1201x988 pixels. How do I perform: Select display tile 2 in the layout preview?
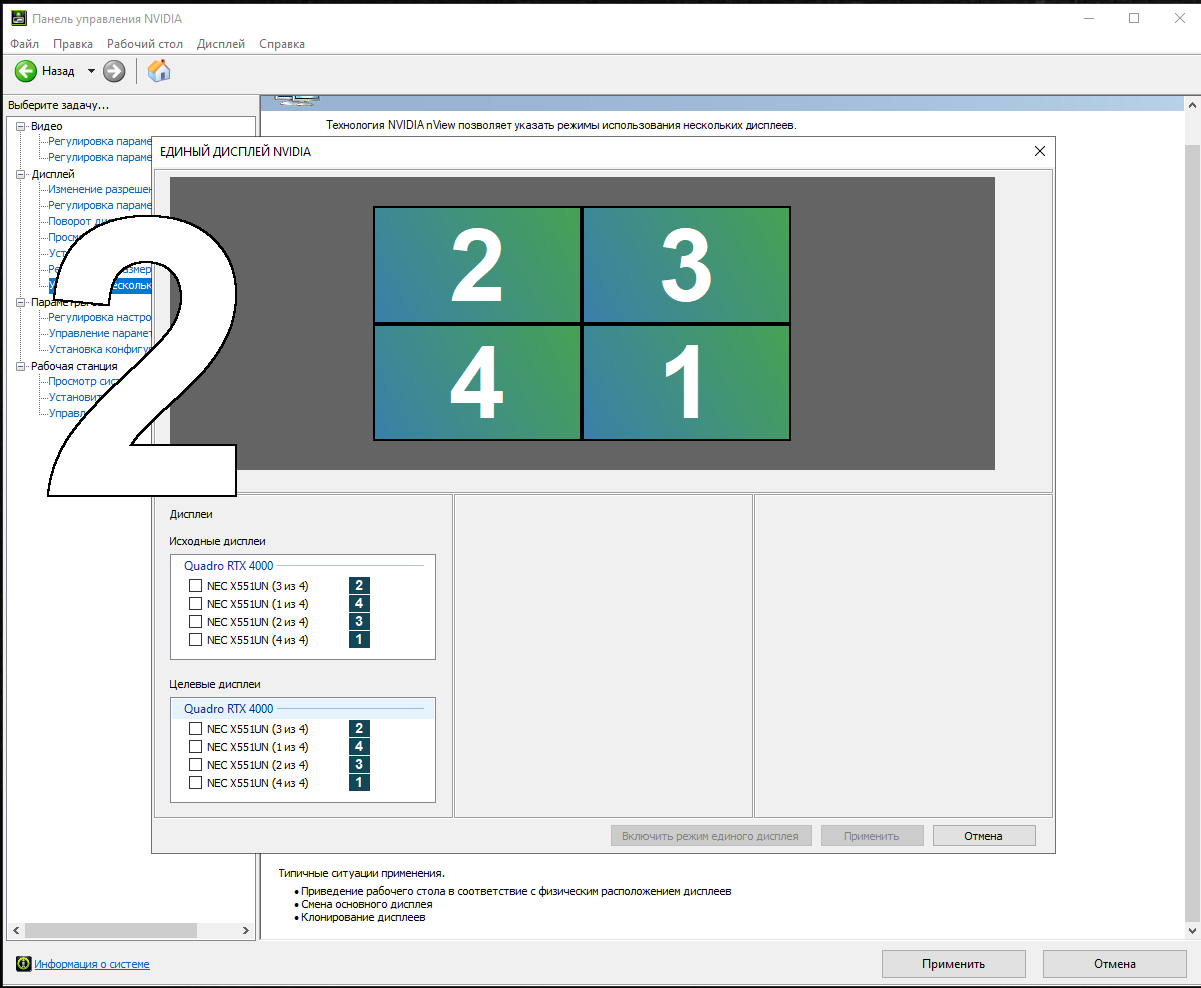tap(477, 265)
